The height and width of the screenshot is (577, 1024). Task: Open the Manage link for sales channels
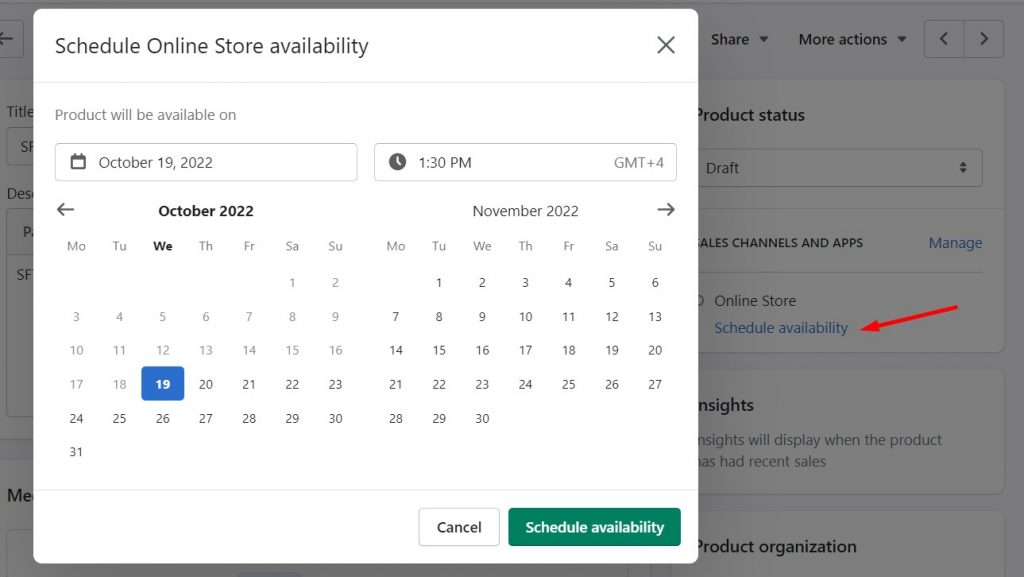coord(955,242)
